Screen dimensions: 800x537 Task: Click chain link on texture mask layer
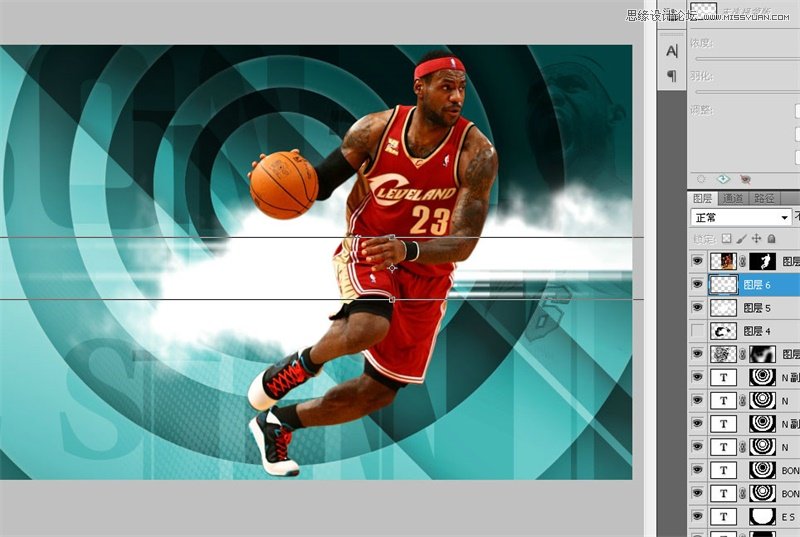click(x=743, y=354)
